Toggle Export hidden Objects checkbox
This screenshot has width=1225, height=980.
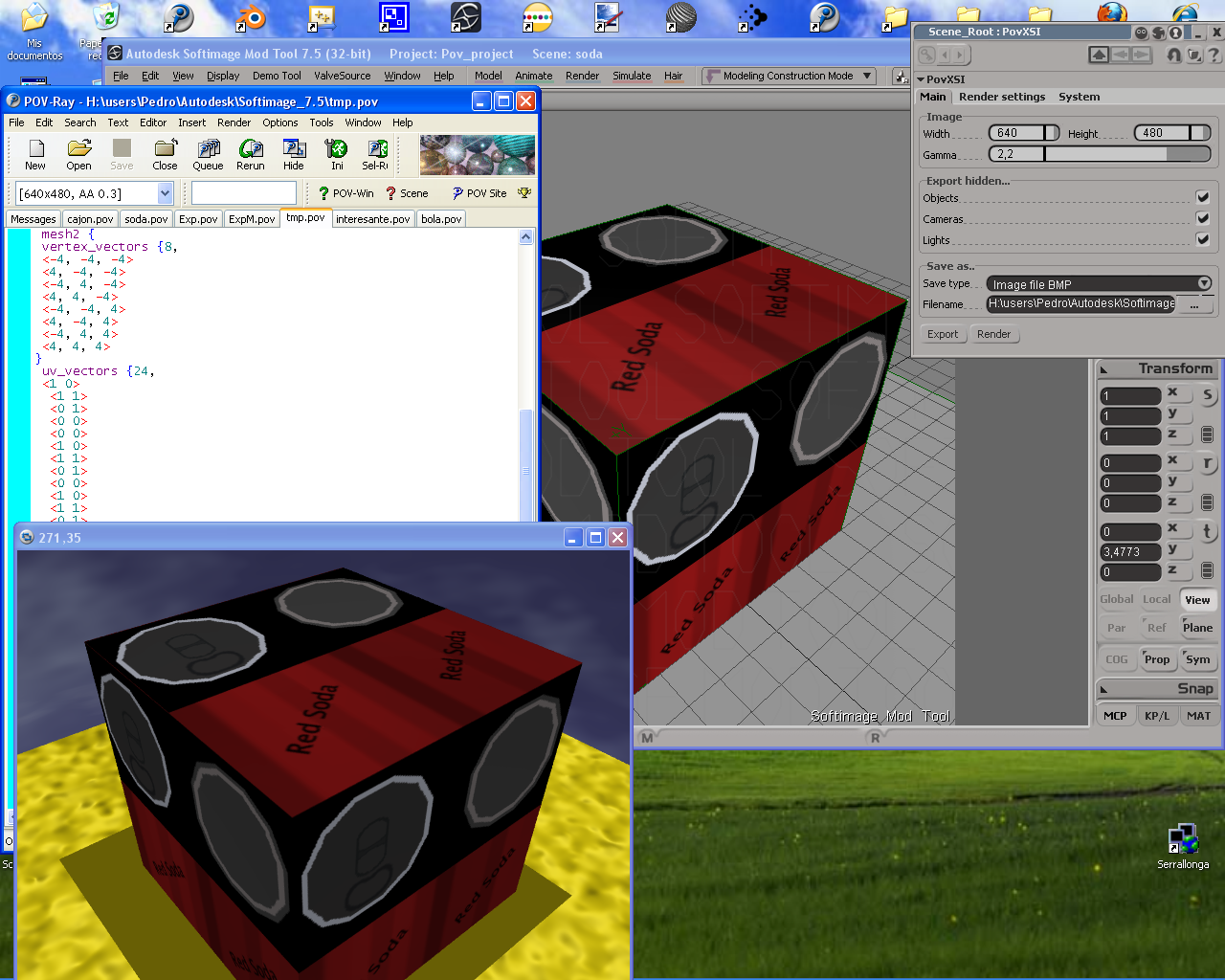(1202, 197)
